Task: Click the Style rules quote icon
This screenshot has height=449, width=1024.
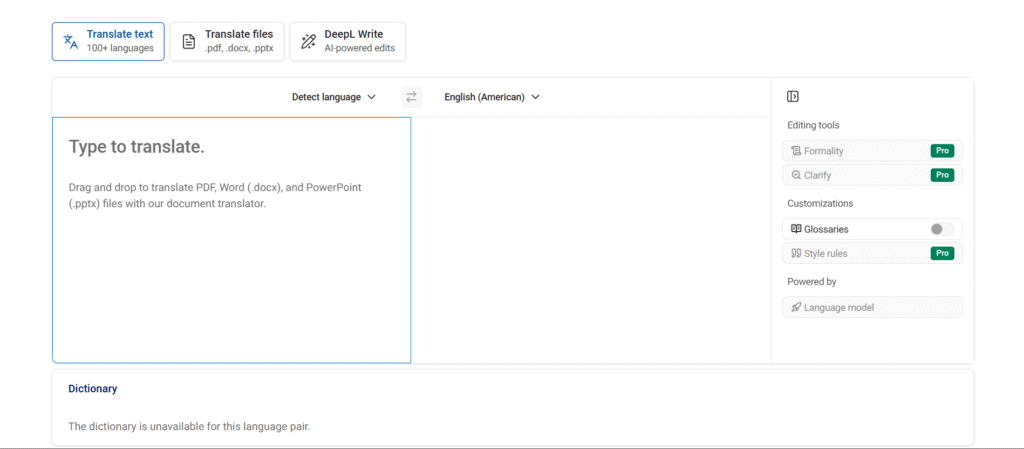Action: pos(796,254)
